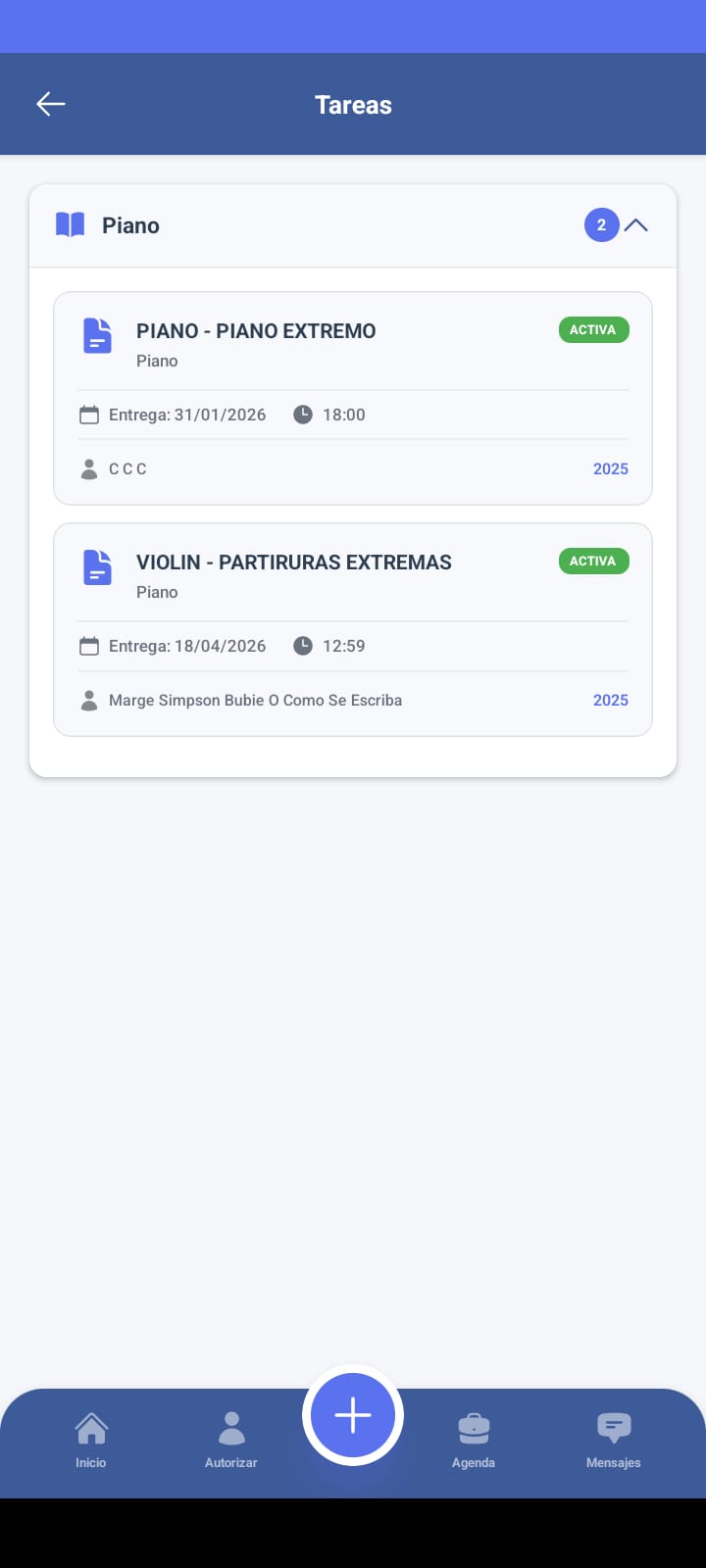Image resolution: width=706 pixels, height=1568 pixels.
Task: Open the PIANO - PIANO EXTREMO task
Action: 256,331
